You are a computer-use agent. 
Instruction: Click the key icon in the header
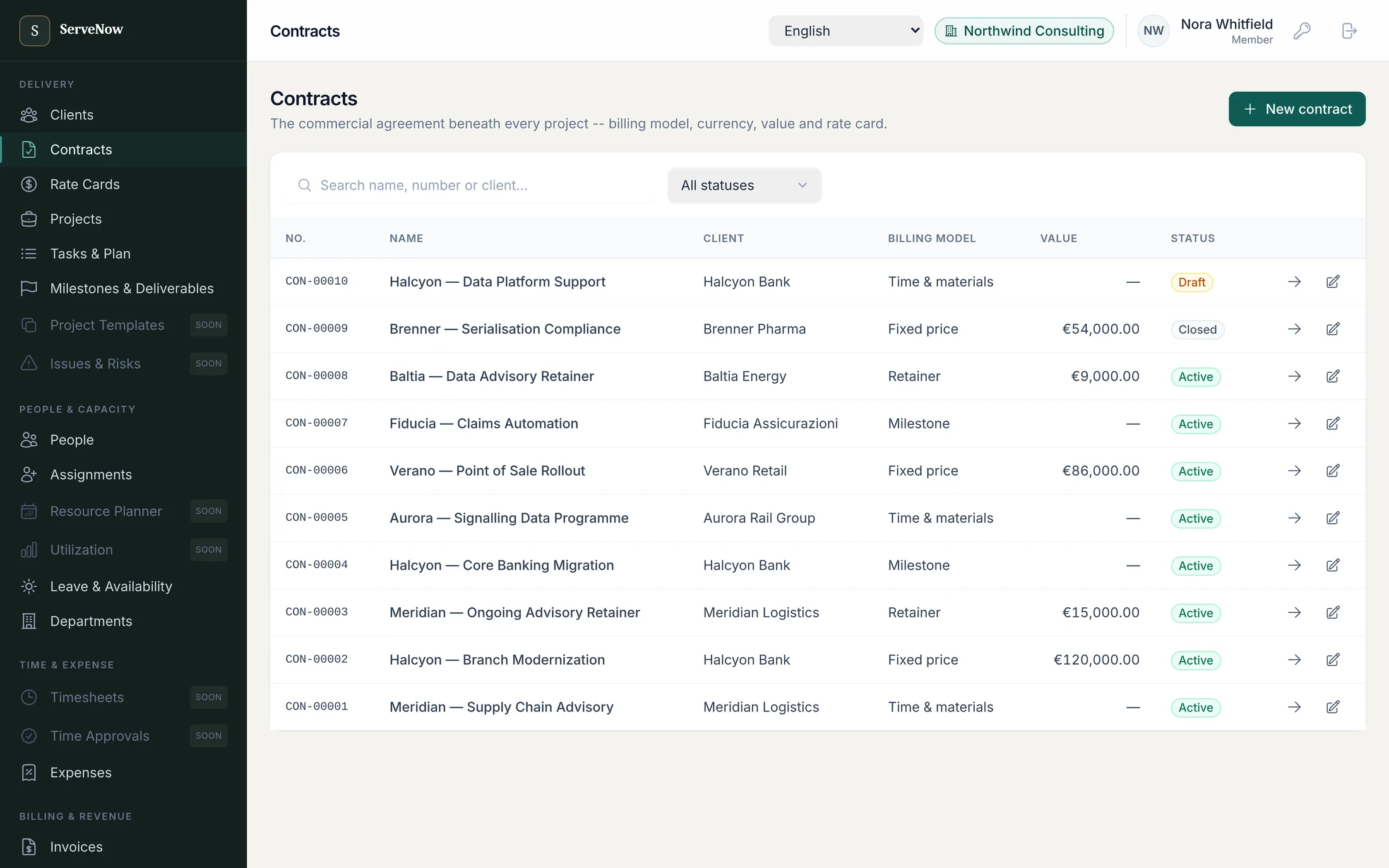pyautogui.click(x=1302, y=31)
